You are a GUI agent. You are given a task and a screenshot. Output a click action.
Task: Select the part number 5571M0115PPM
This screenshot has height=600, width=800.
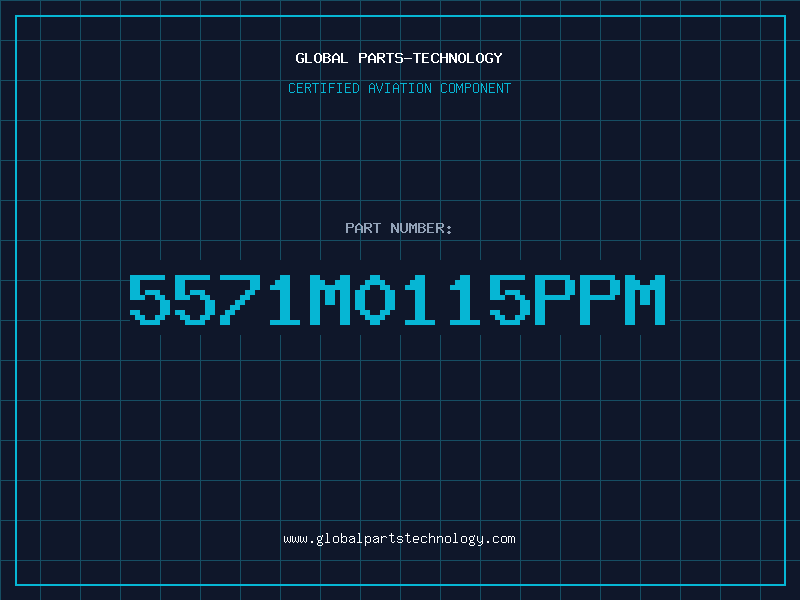tap(397, 299)
